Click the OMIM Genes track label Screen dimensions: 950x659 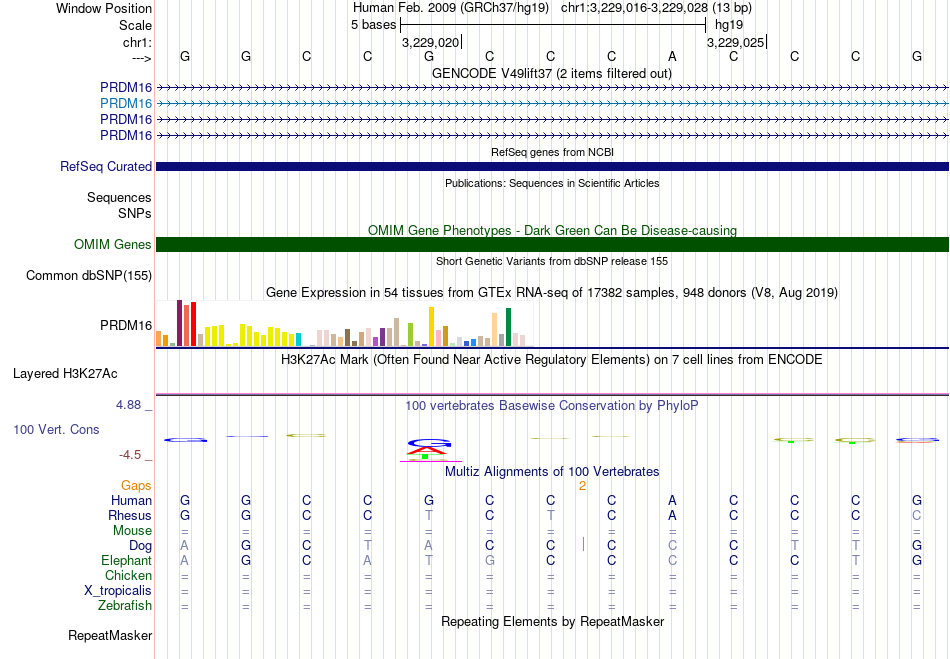113,245
